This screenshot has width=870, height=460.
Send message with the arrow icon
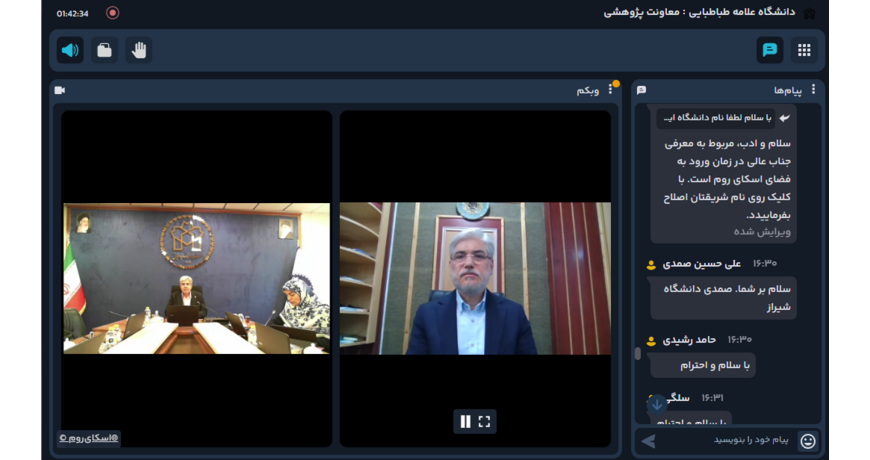pos(648,441)
